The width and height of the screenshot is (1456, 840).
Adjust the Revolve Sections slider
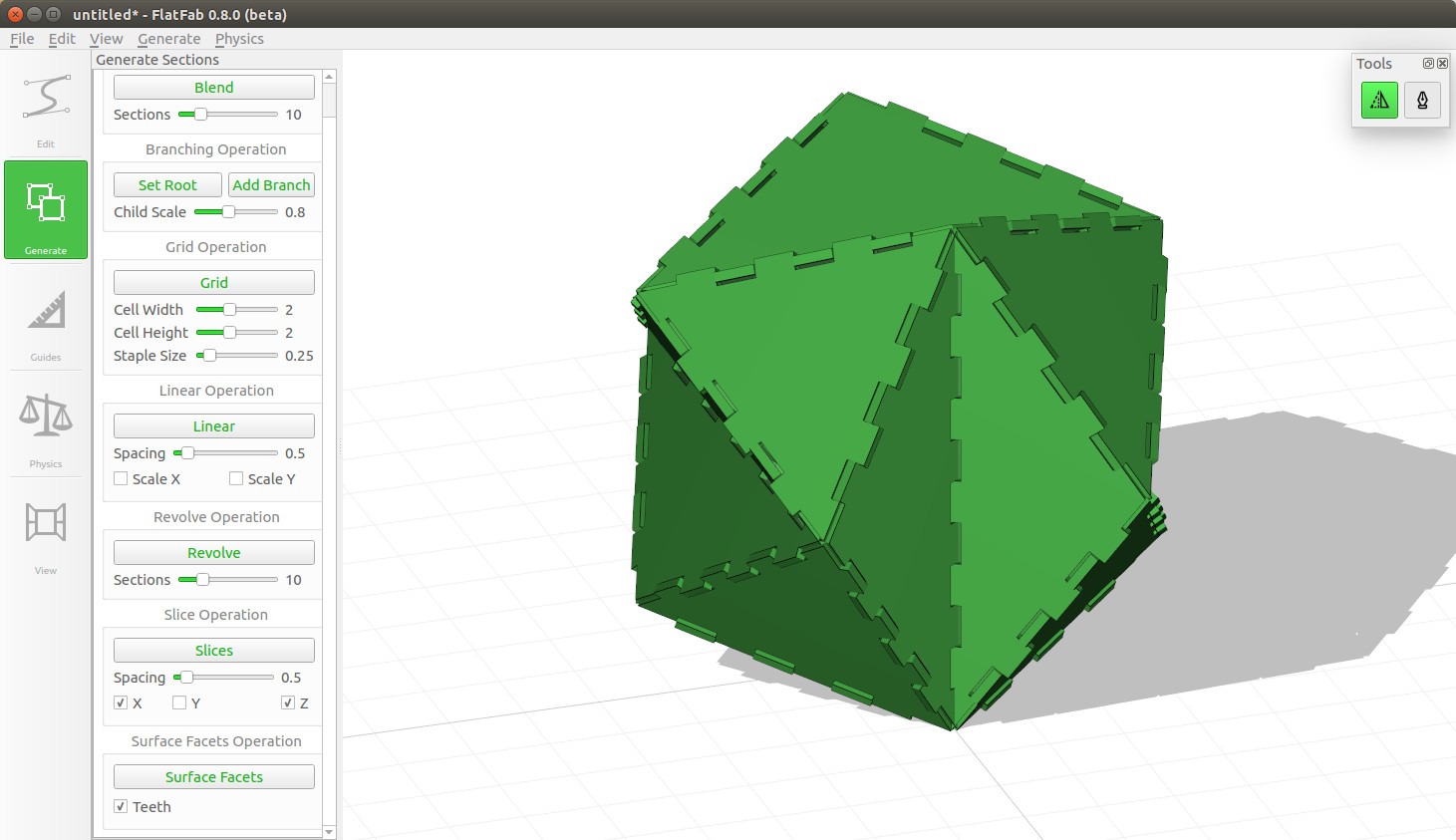click(x=228, y=580)
